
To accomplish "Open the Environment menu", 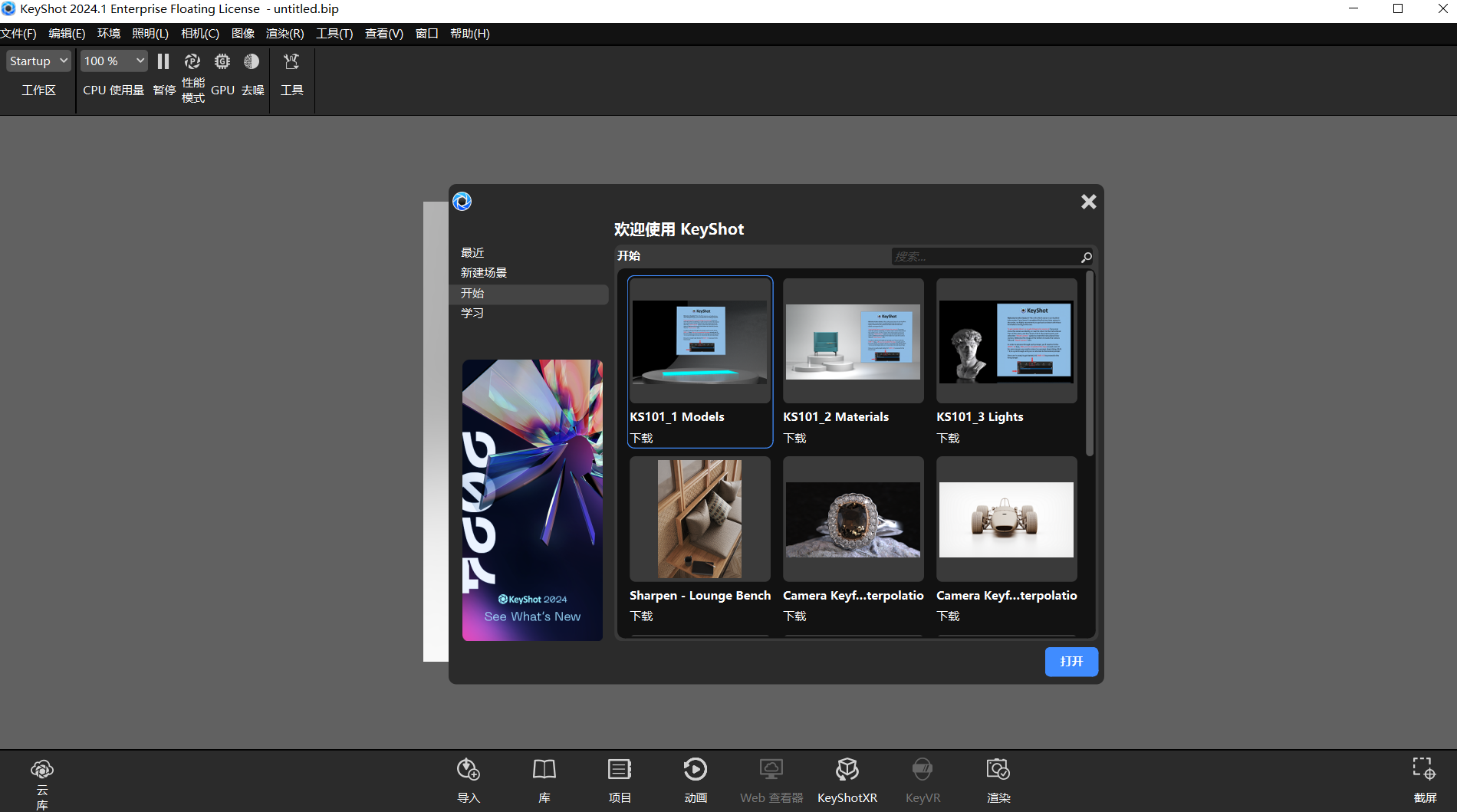I will (109, 34).
